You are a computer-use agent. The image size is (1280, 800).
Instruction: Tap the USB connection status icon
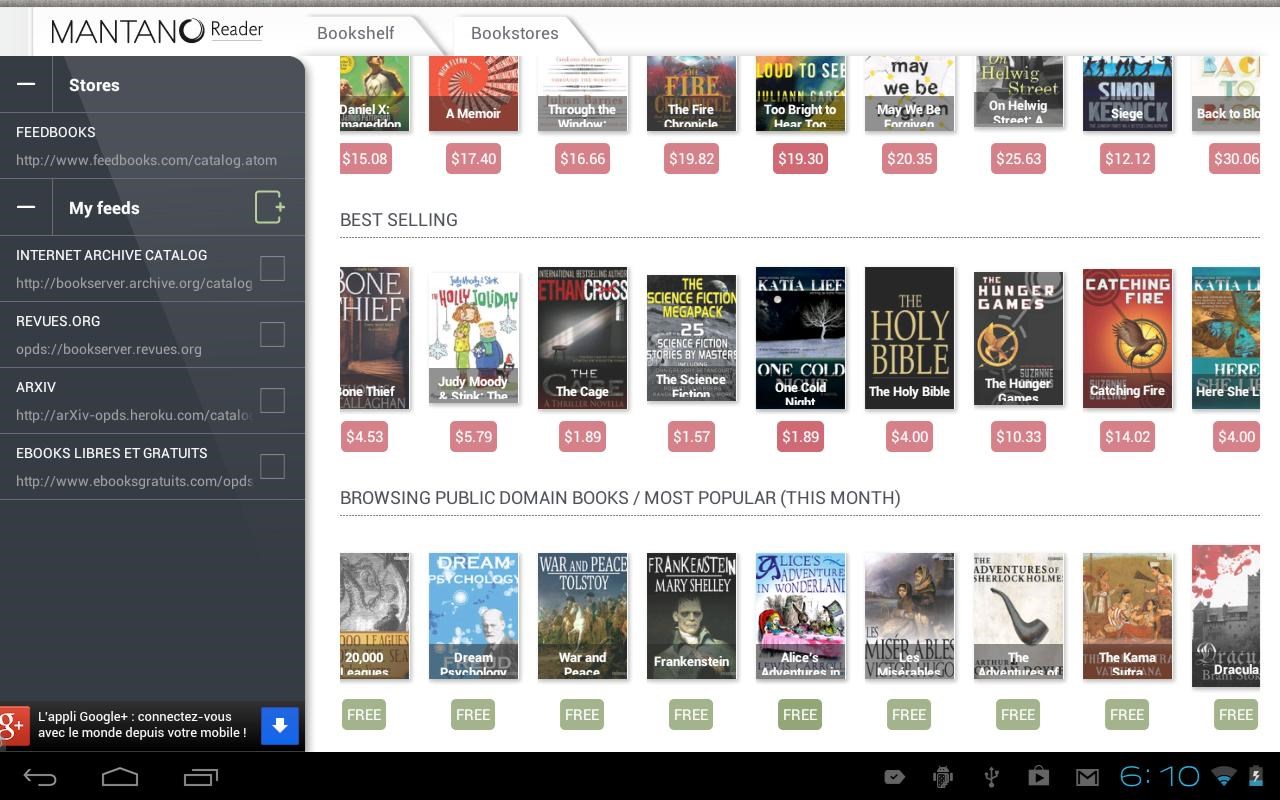point(990,776)
